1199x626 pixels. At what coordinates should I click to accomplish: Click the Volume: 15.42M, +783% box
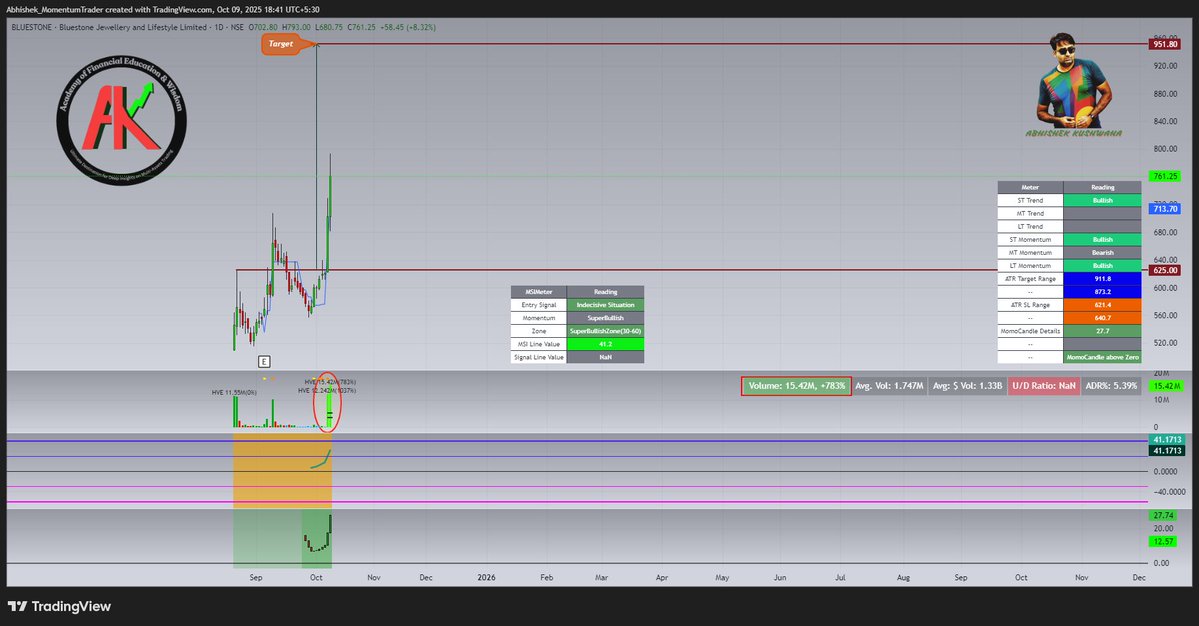pos(796,386)
